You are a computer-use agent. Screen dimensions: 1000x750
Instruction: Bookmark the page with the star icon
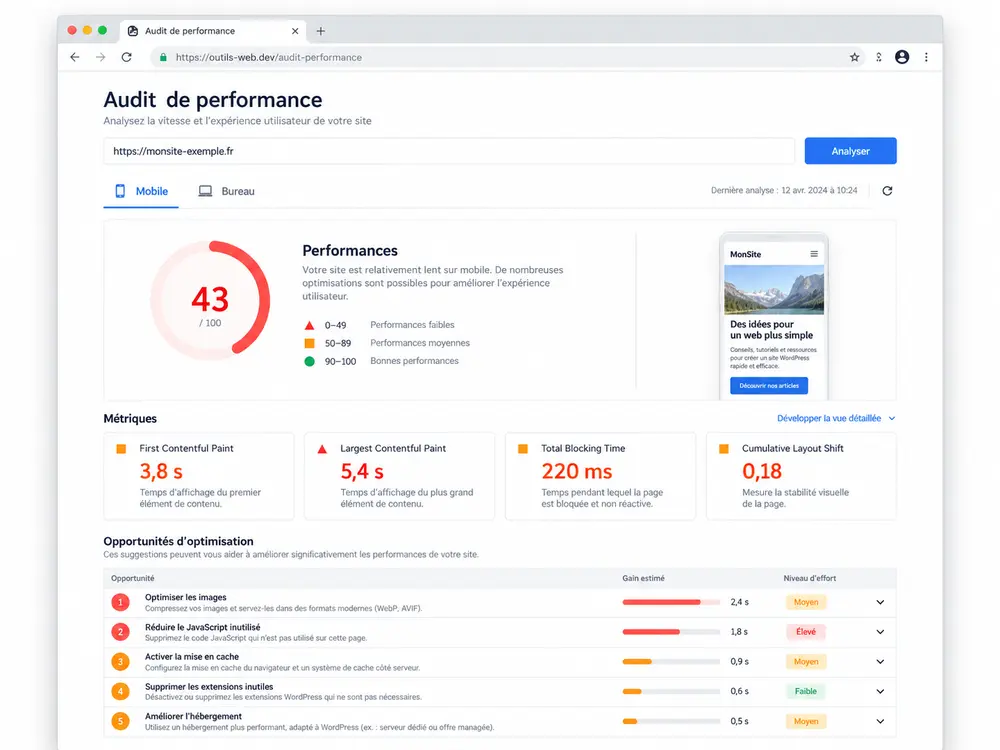pyautogui.click(x=855, y=57)
